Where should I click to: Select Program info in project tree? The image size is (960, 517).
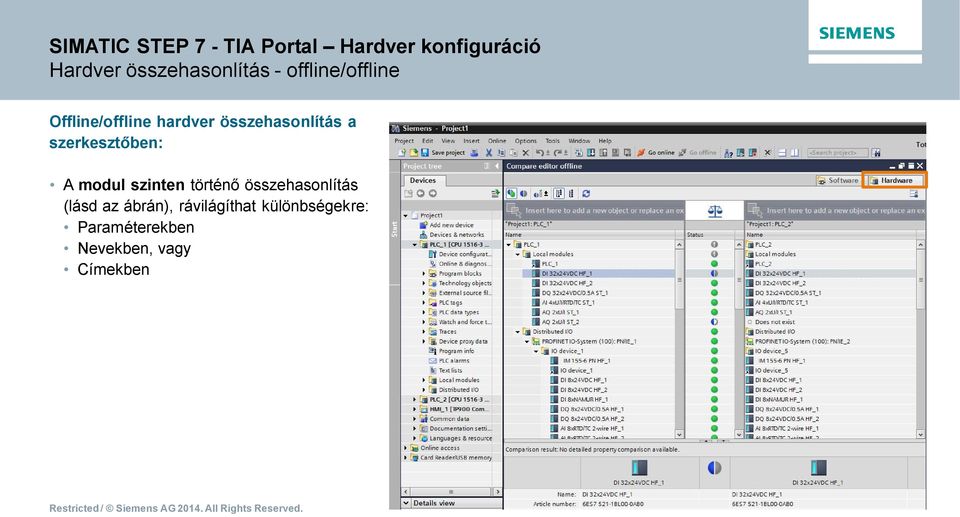point(456,351)
